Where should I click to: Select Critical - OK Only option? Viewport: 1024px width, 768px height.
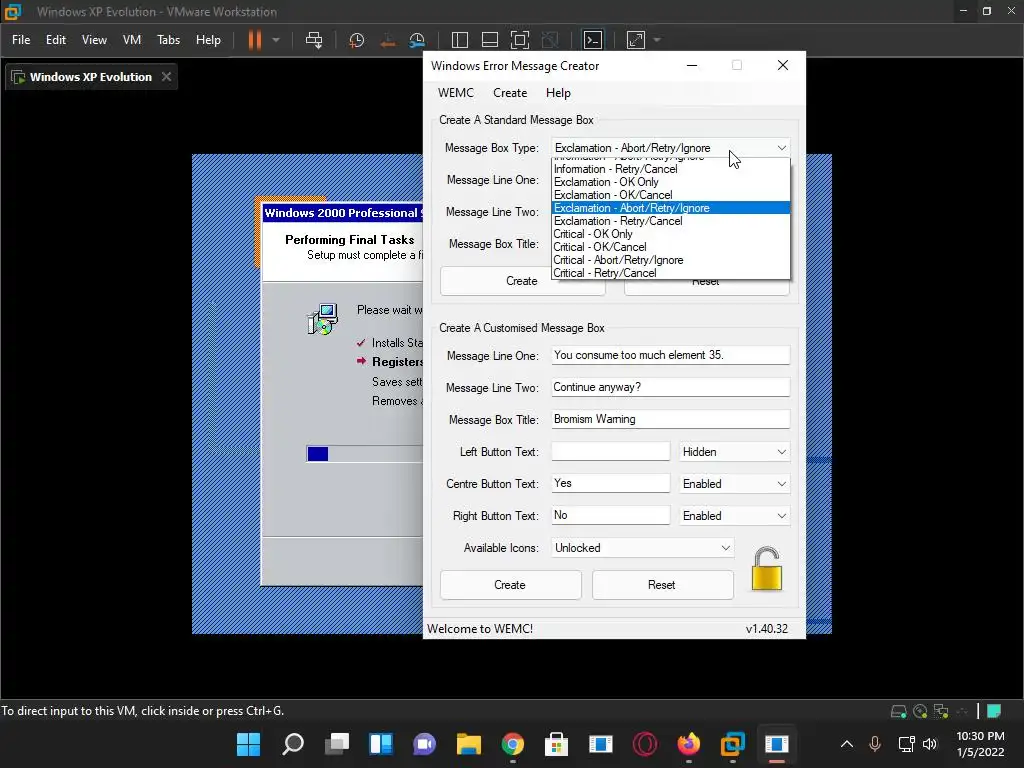[x=671, y=234]
